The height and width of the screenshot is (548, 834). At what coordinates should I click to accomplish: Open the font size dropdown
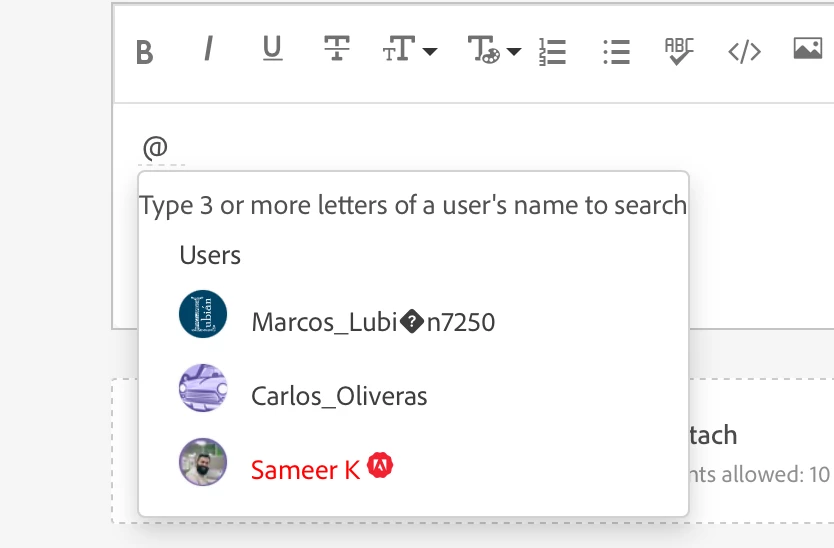410,49
